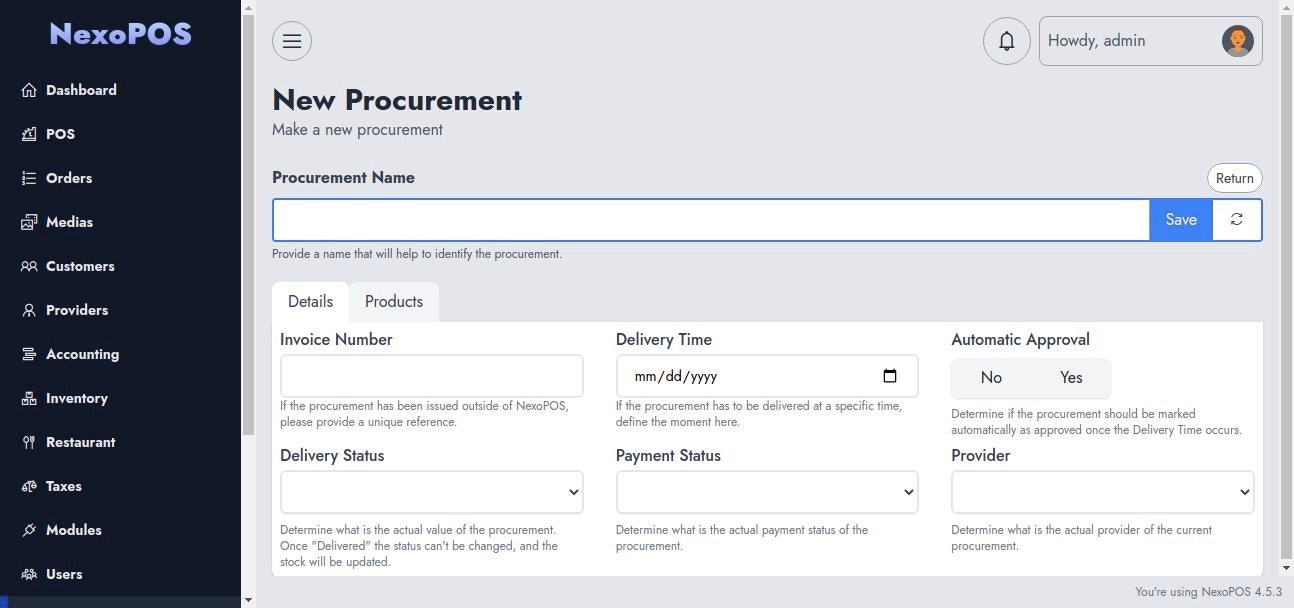
Task: Click the Dashboard home icon
Action: [x=29, y=90]
